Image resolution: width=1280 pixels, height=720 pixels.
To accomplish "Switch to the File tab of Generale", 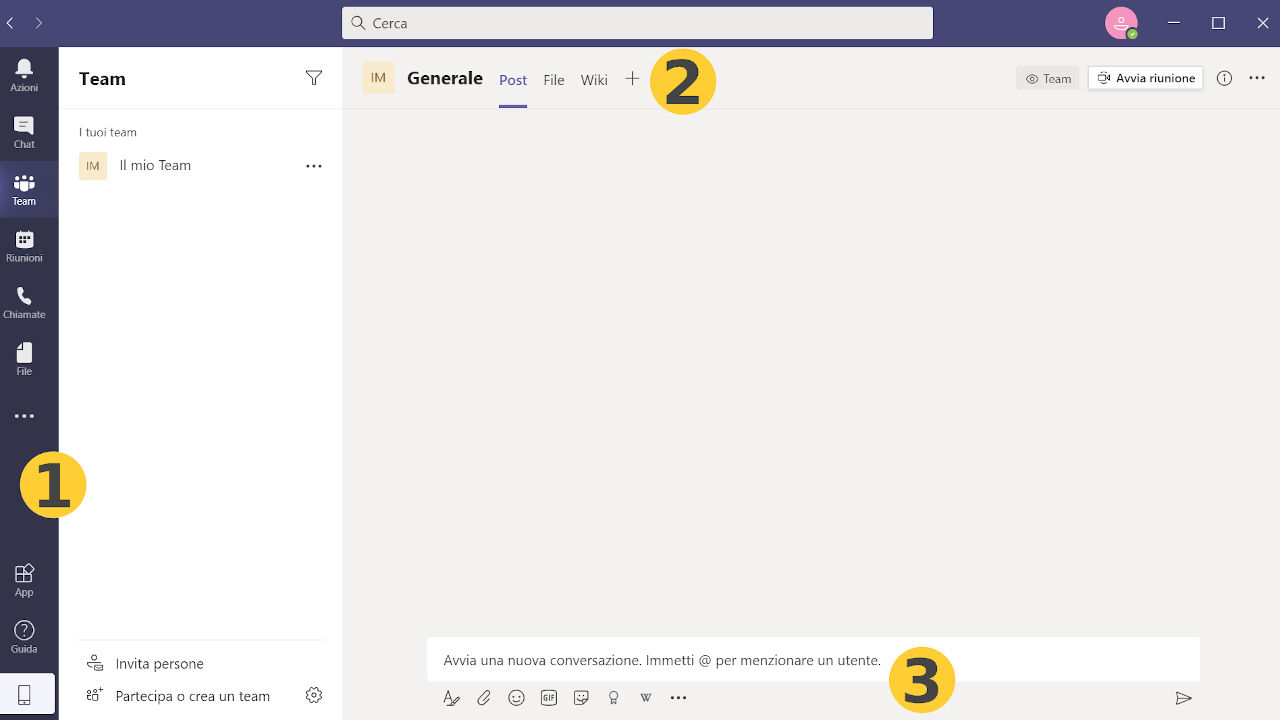I will 554,80.
